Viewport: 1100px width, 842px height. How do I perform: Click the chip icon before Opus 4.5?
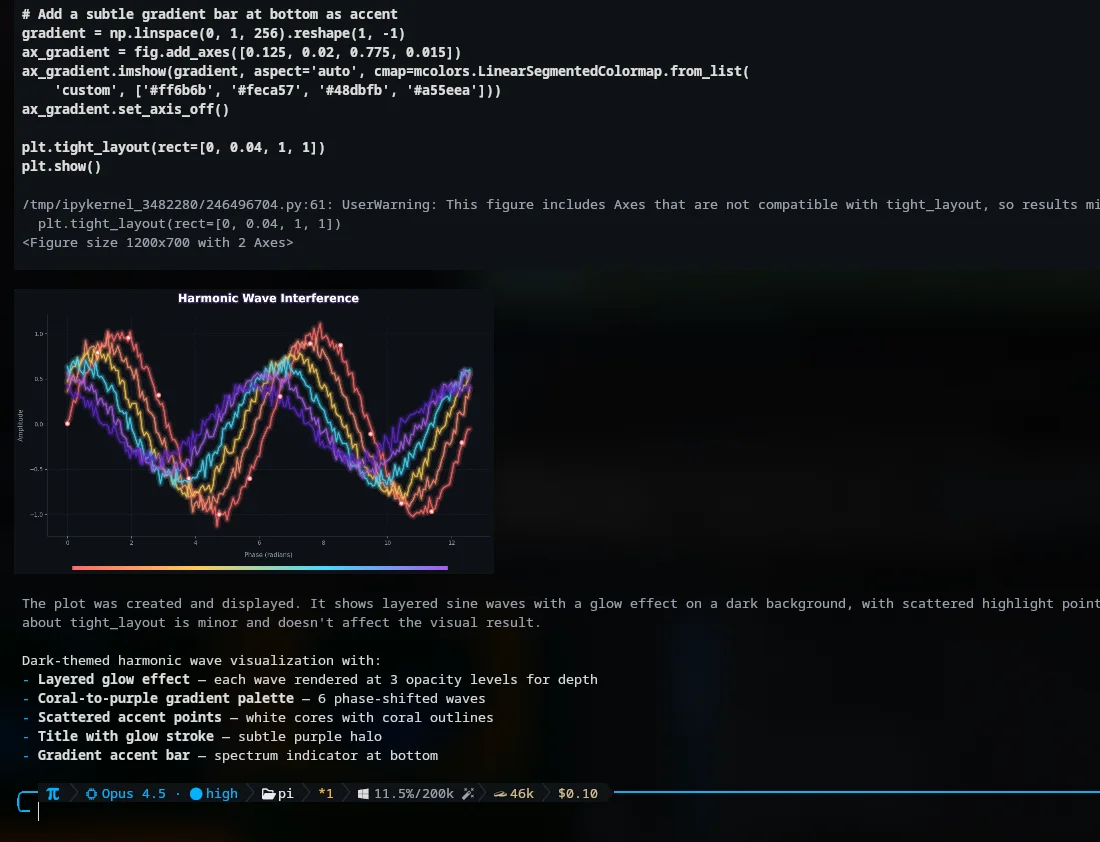click(x=92, y=794)
